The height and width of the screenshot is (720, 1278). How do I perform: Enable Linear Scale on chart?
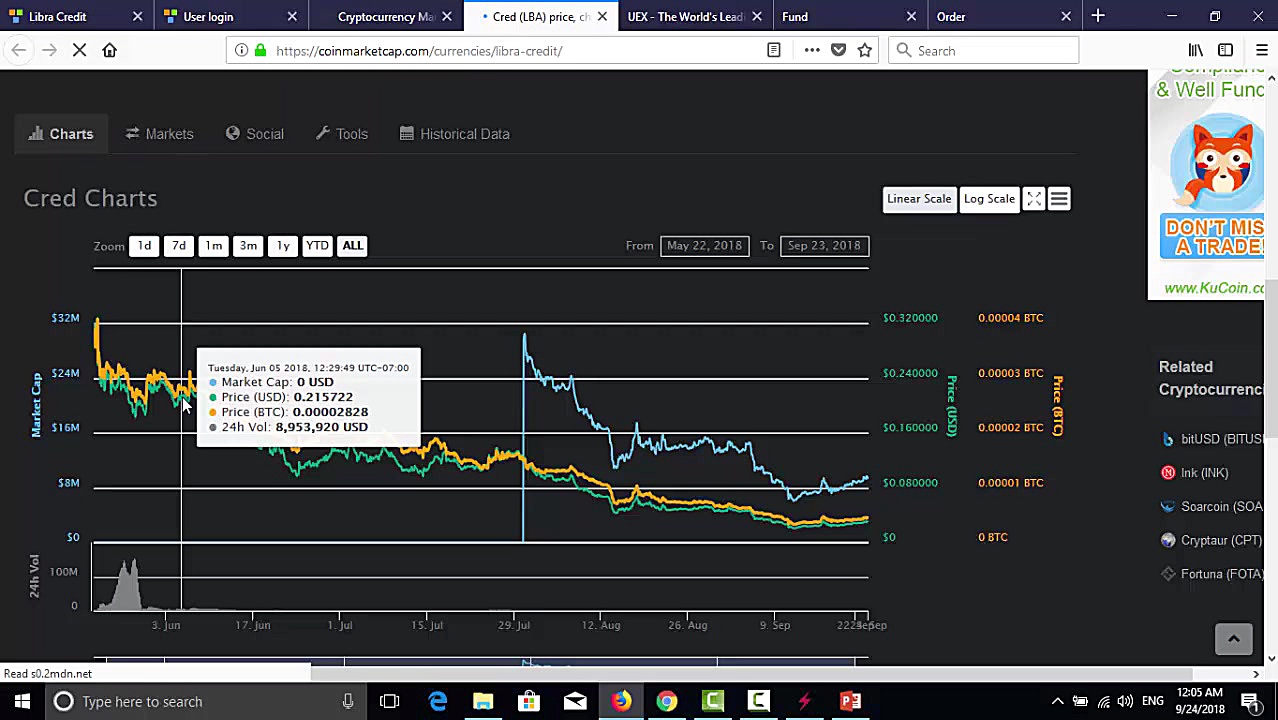point(919,199)
